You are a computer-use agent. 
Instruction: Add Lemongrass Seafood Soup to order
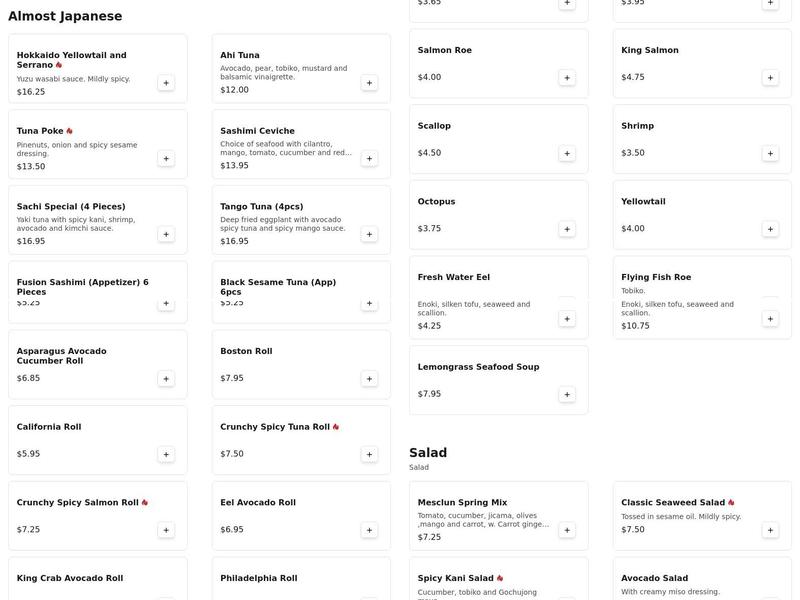point(566,393)
